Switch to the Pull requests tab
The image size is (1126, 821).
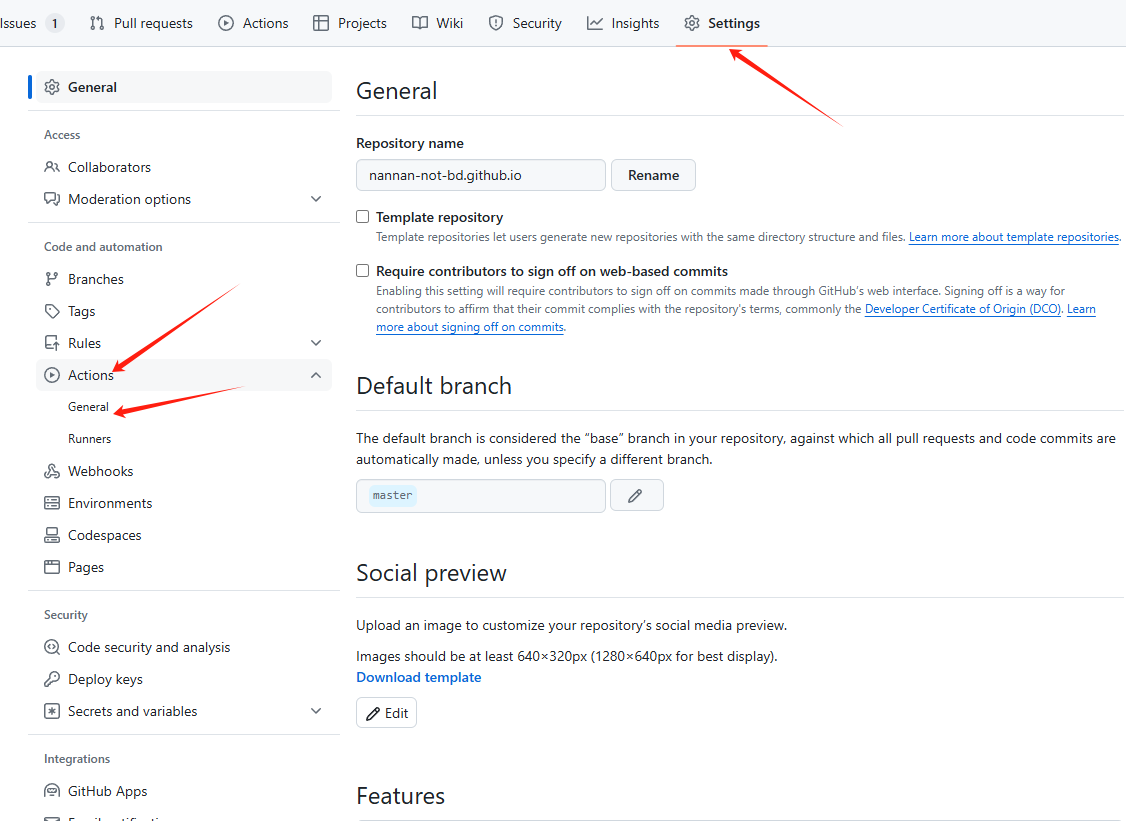point(141,23)
